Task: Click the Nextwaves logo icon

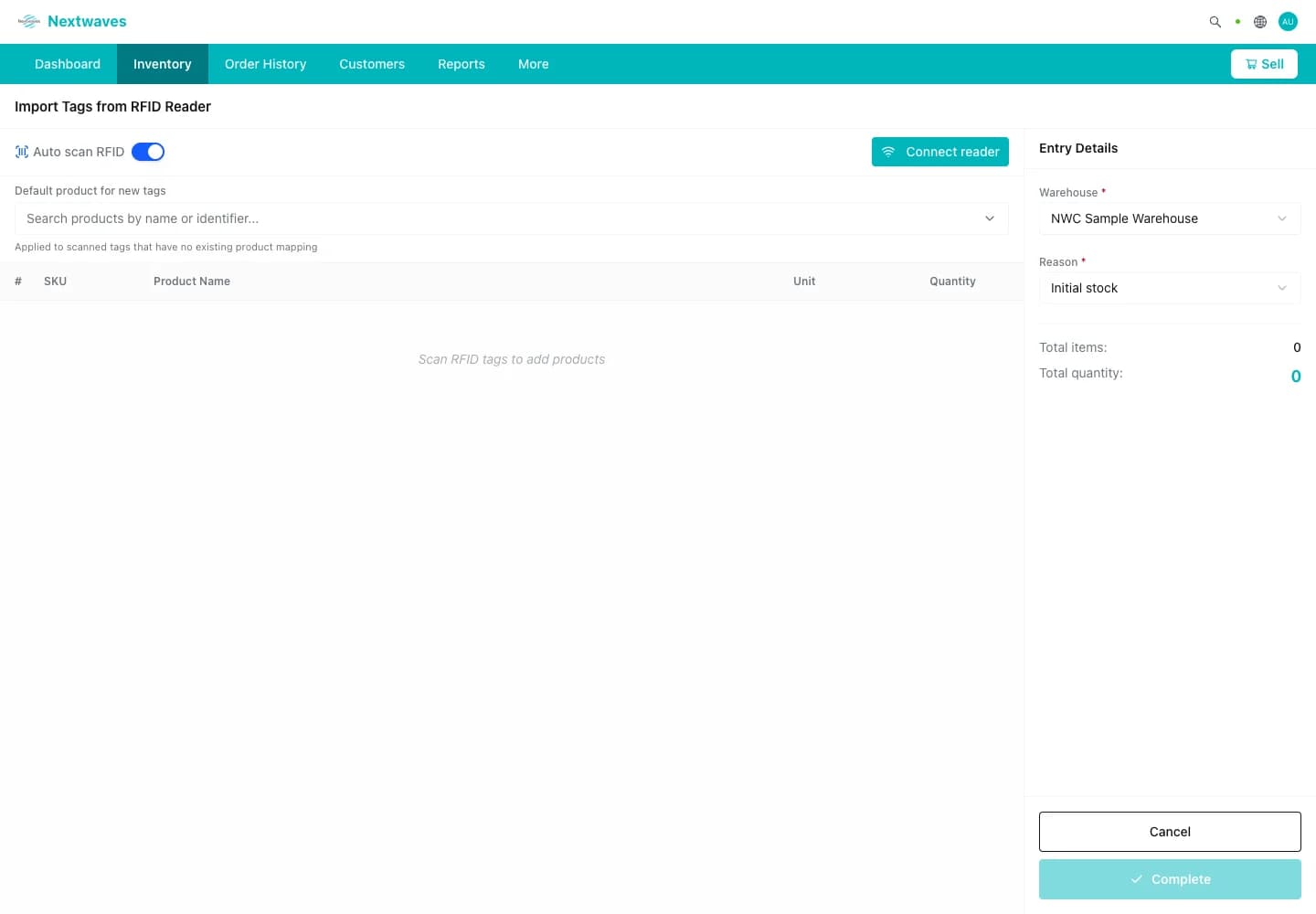Action: point(29,21)
